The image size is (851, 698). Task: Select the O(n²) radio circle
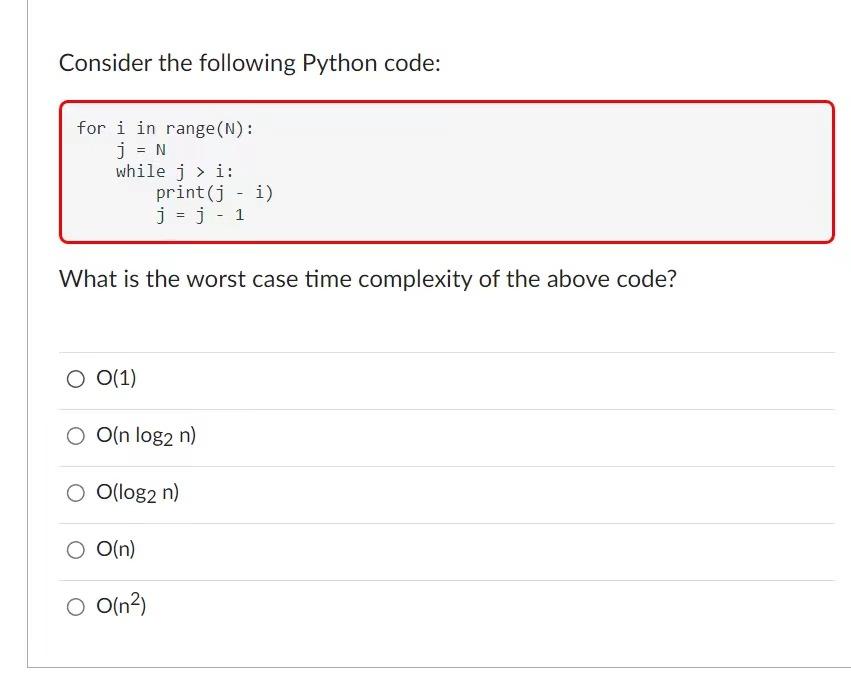(x=76, y=607)
